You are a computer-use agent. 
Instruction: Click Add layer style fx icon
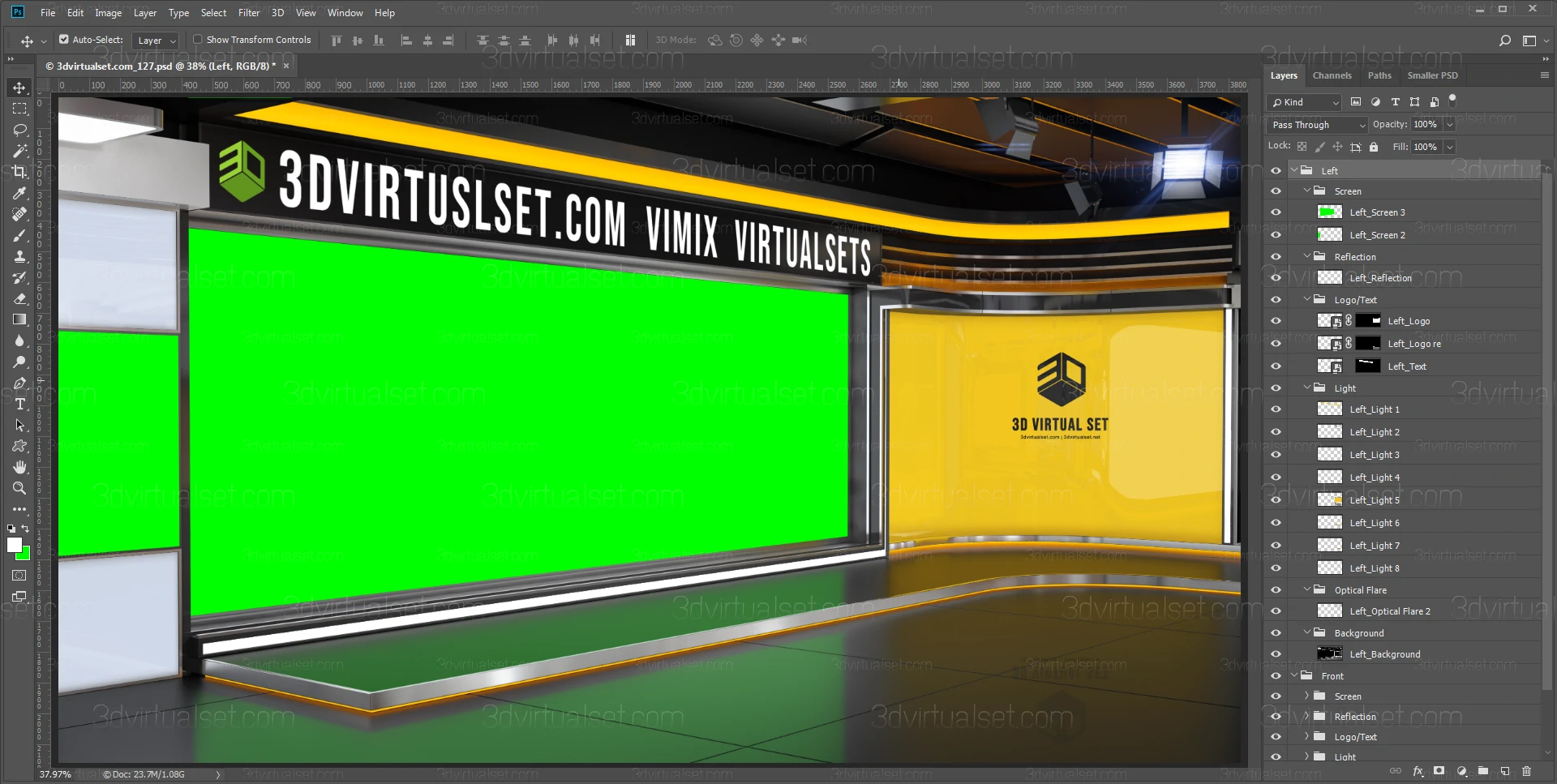pyautogui.click(x=1418, y=771)
